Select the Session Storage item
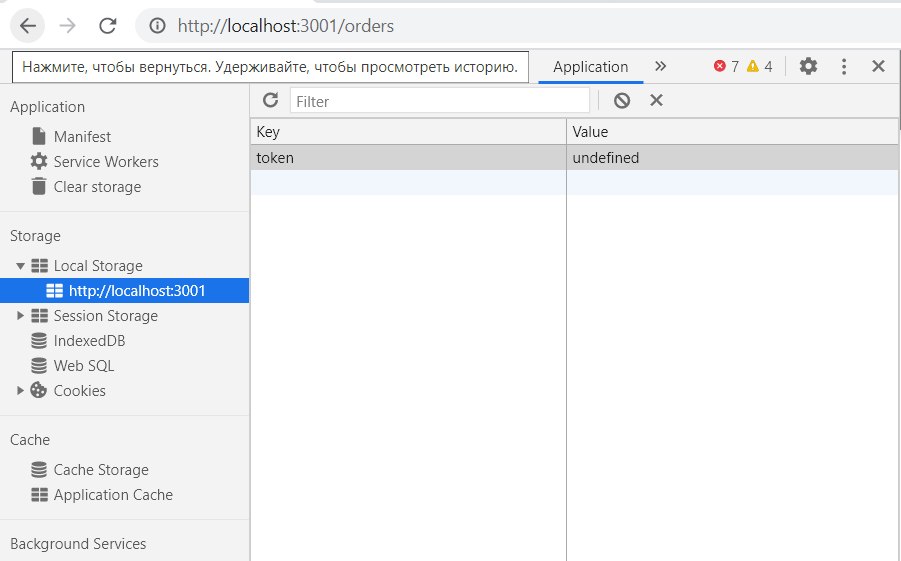This screenshot has height=561, width=901. [x=105, y=316]
